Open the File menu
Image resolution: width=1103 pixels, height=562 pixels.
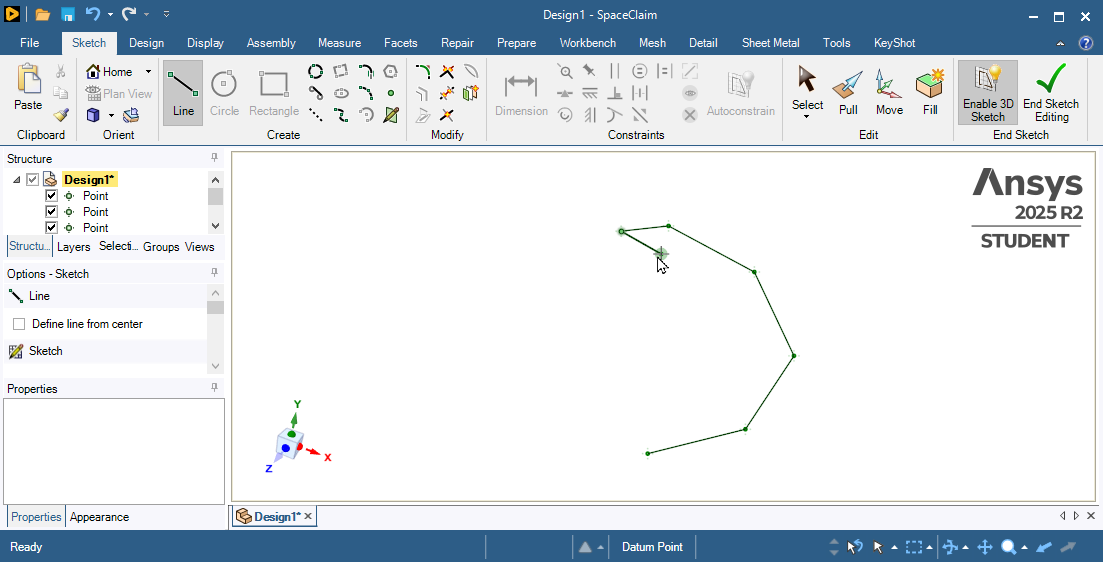pos(30,43)
